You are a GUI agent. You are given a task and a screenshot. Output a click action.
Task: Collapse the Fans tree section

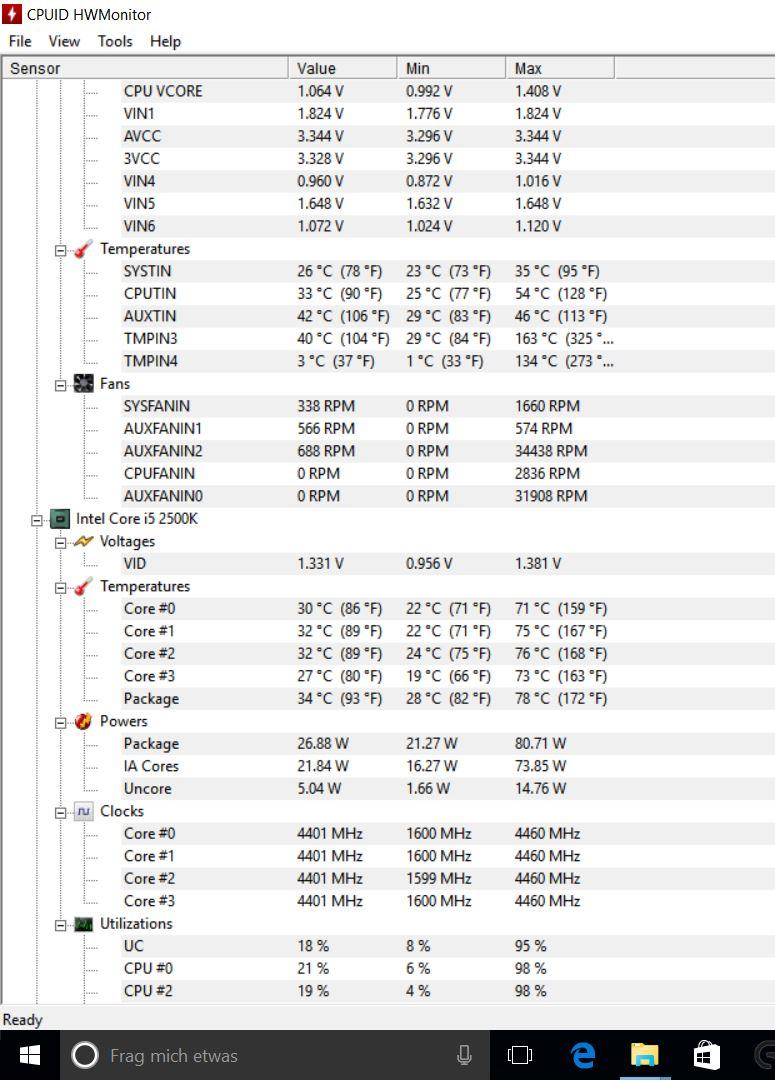pos(60,385)
